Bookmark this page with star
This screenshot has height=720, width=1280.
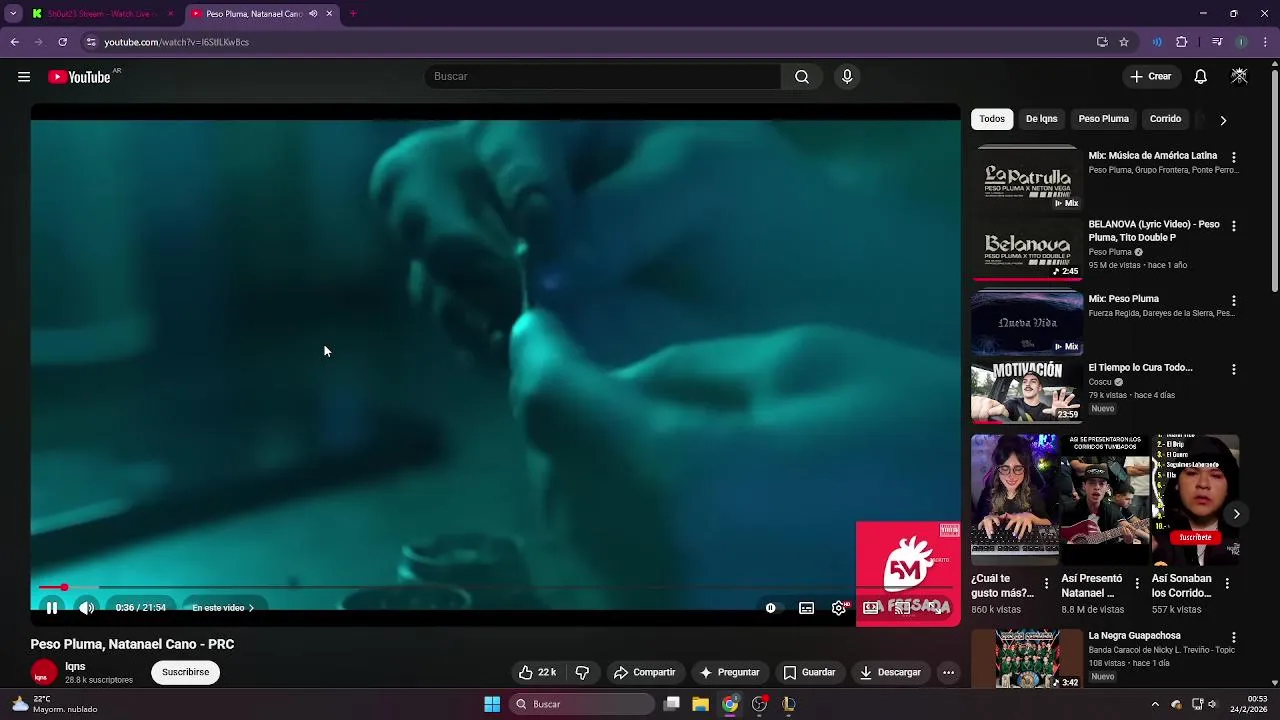(x=1124, y=42)
